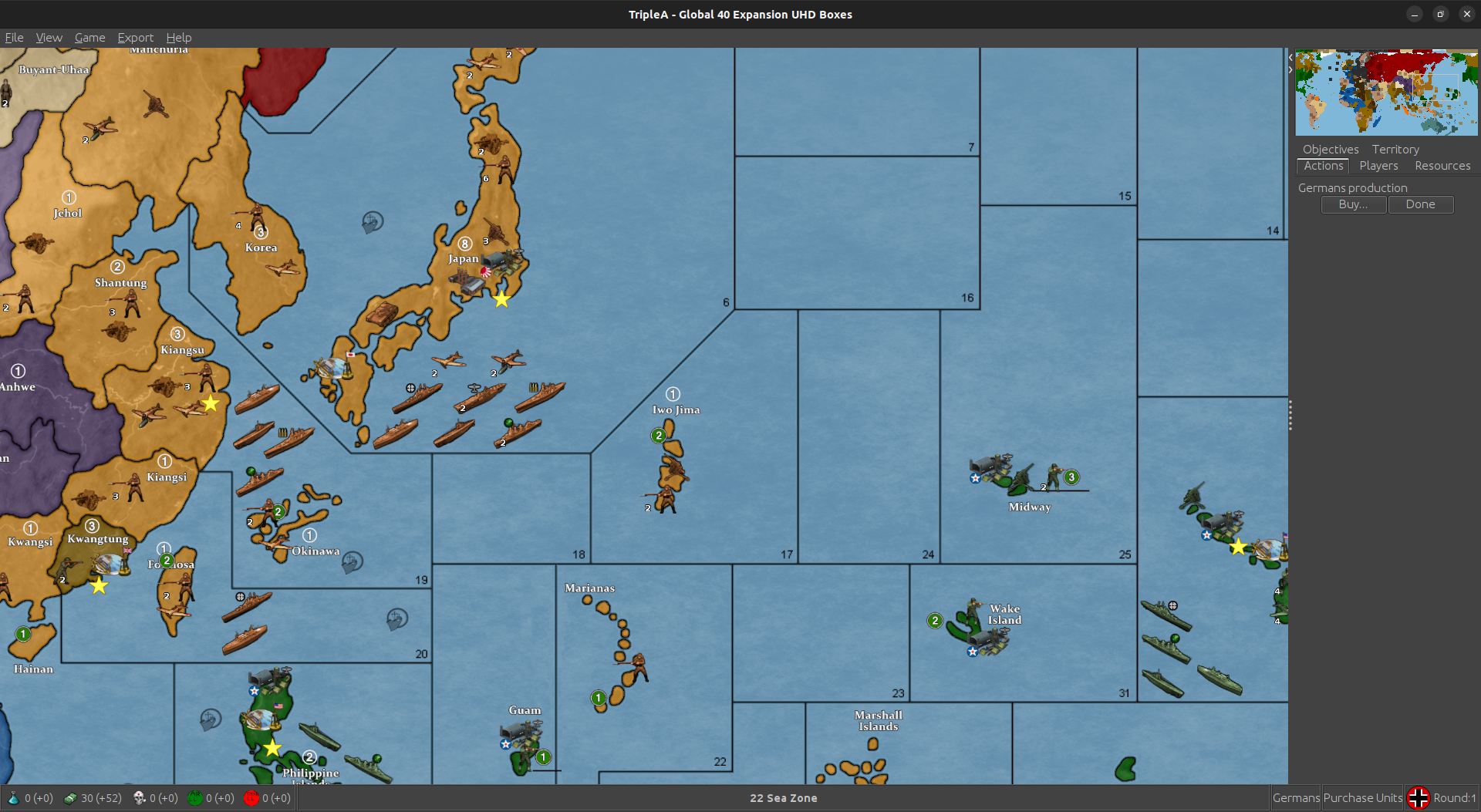
Task: Switch to the Territory tab
Action: [x=1395, y=149]
